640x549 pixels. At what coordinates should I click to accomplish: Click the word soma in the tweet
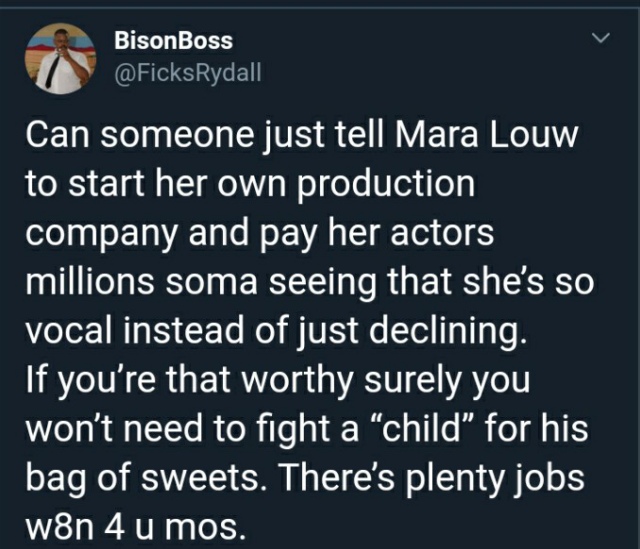coord(211,282)
